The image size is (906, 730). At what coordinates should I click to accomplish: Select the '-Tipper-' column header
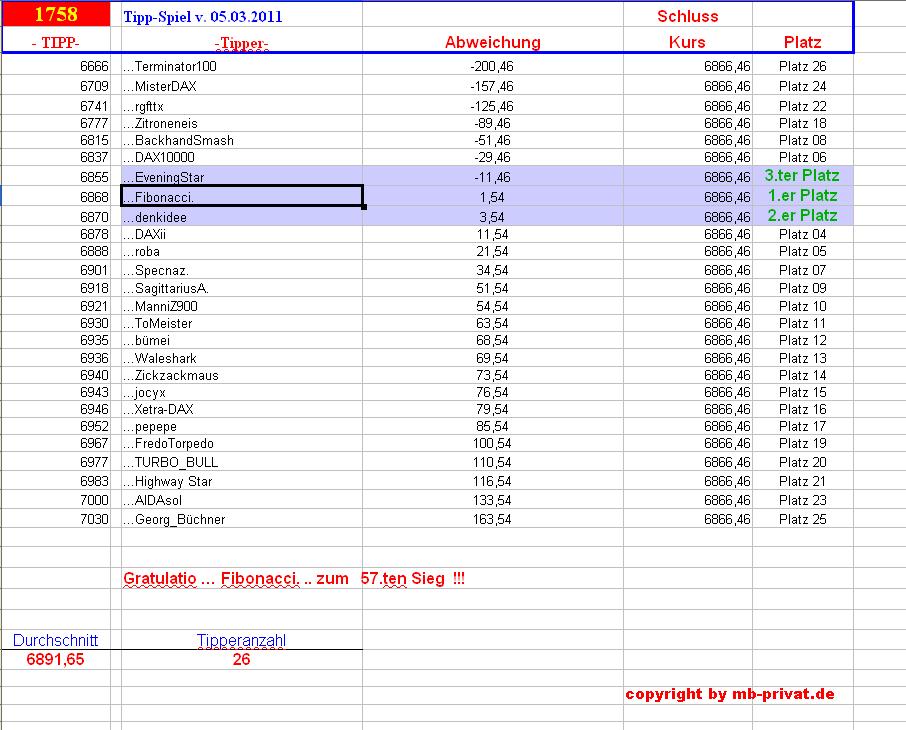242,43
